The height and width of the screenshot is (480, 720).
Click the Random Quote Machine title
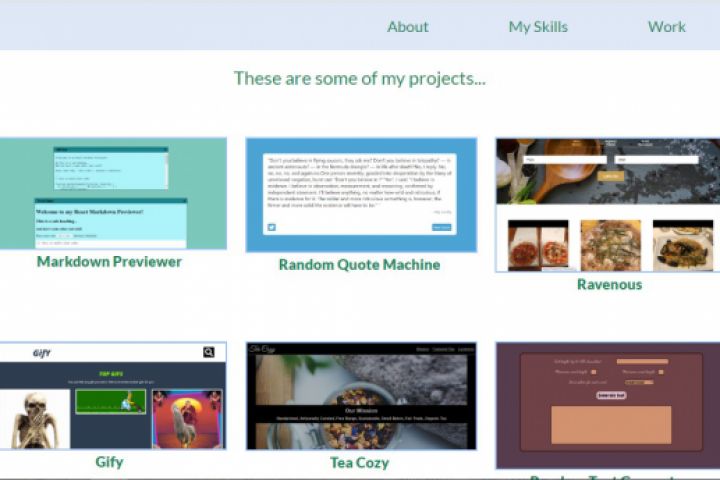point(359,265)
